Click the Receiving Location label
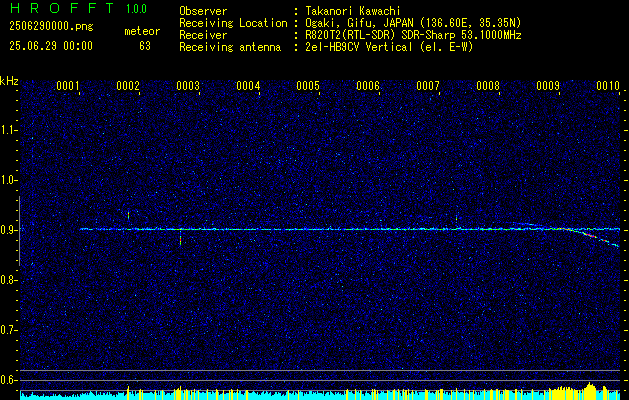 233,23
